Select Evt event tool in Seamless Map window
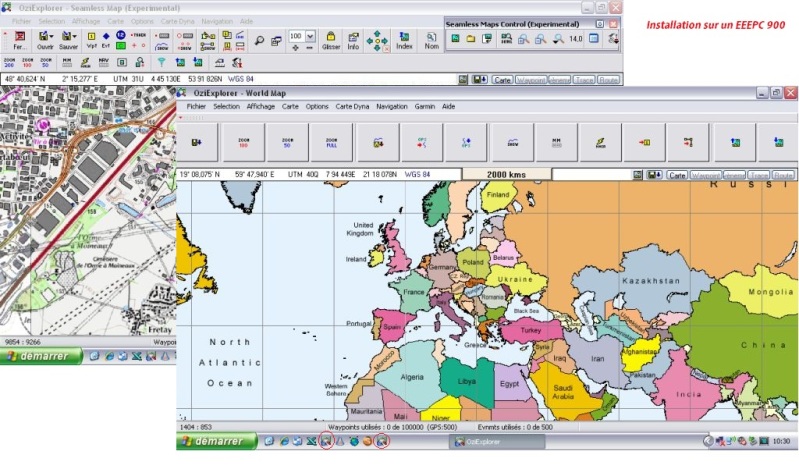 click(x=106, y=40)
